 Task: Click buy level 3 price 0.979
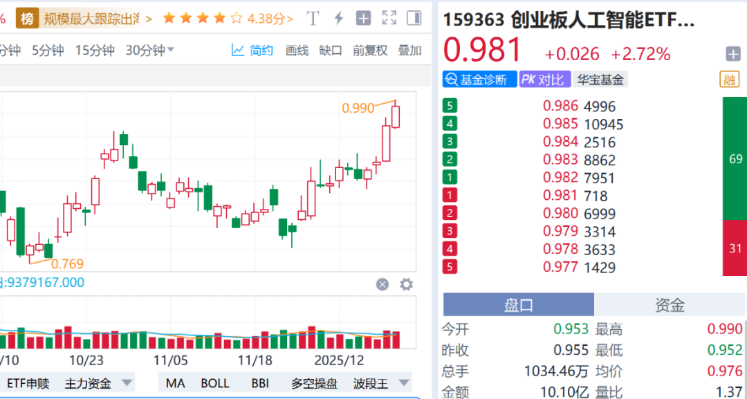(560, 231)
